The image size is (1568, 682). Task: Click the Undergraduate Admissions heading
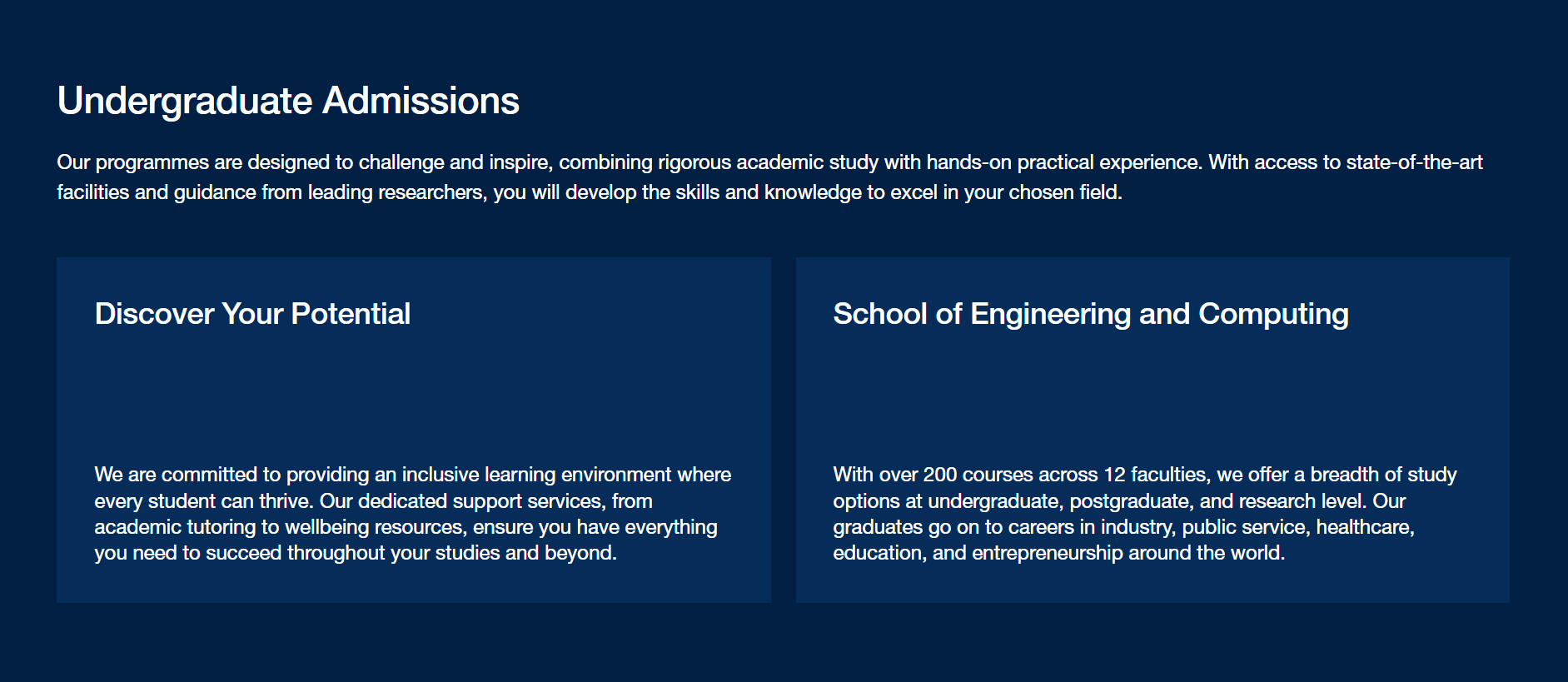[288, 102]
